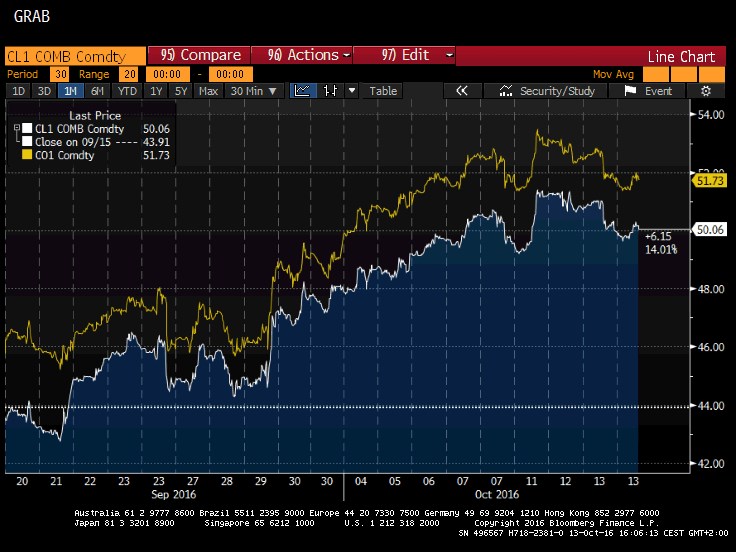736x552 pixels.
Task: Click the orange Mov Avg box
Action: [x=659, y=74]
